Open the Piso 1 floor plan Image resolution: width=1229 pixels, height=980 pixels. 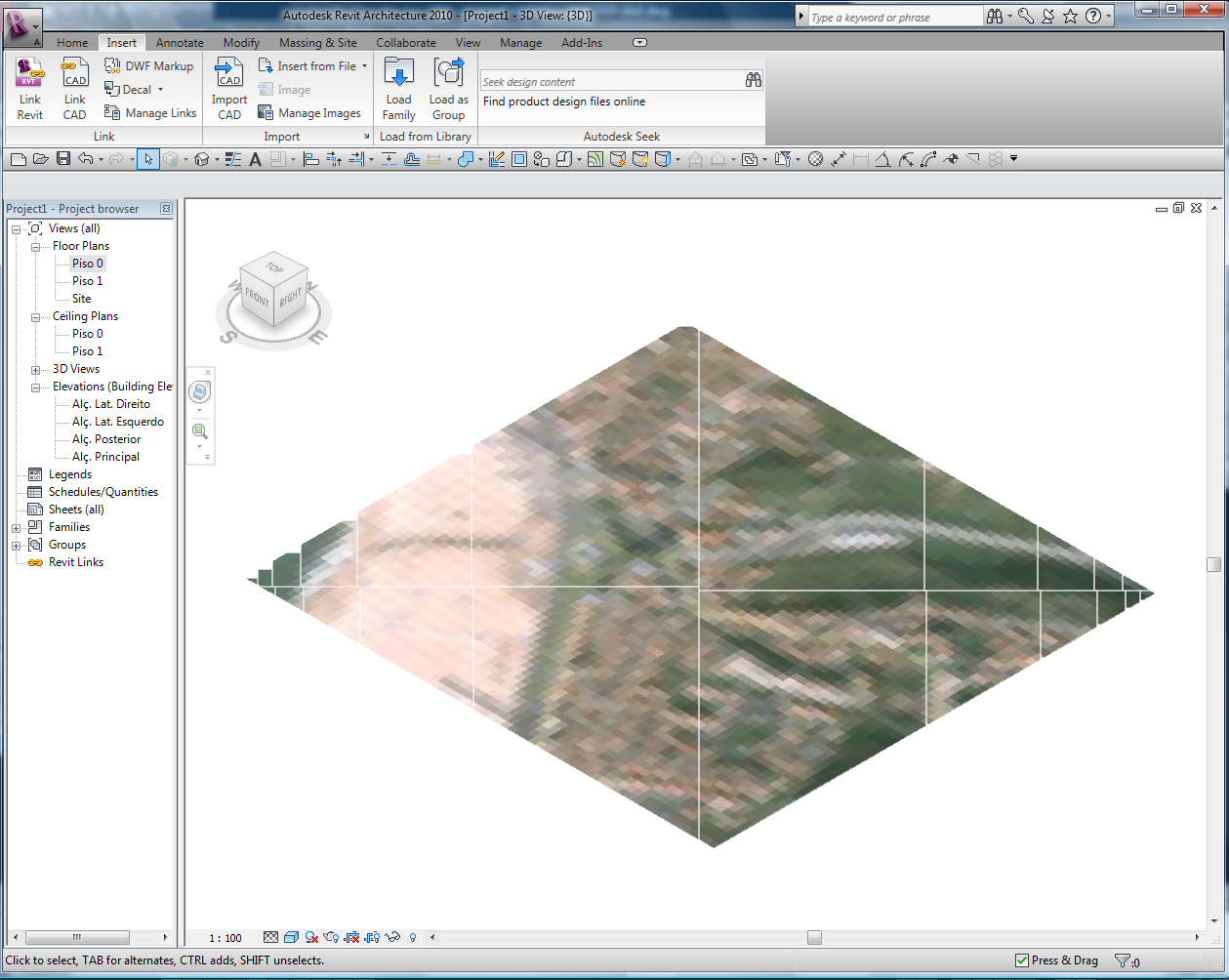[x=87, y=281]
